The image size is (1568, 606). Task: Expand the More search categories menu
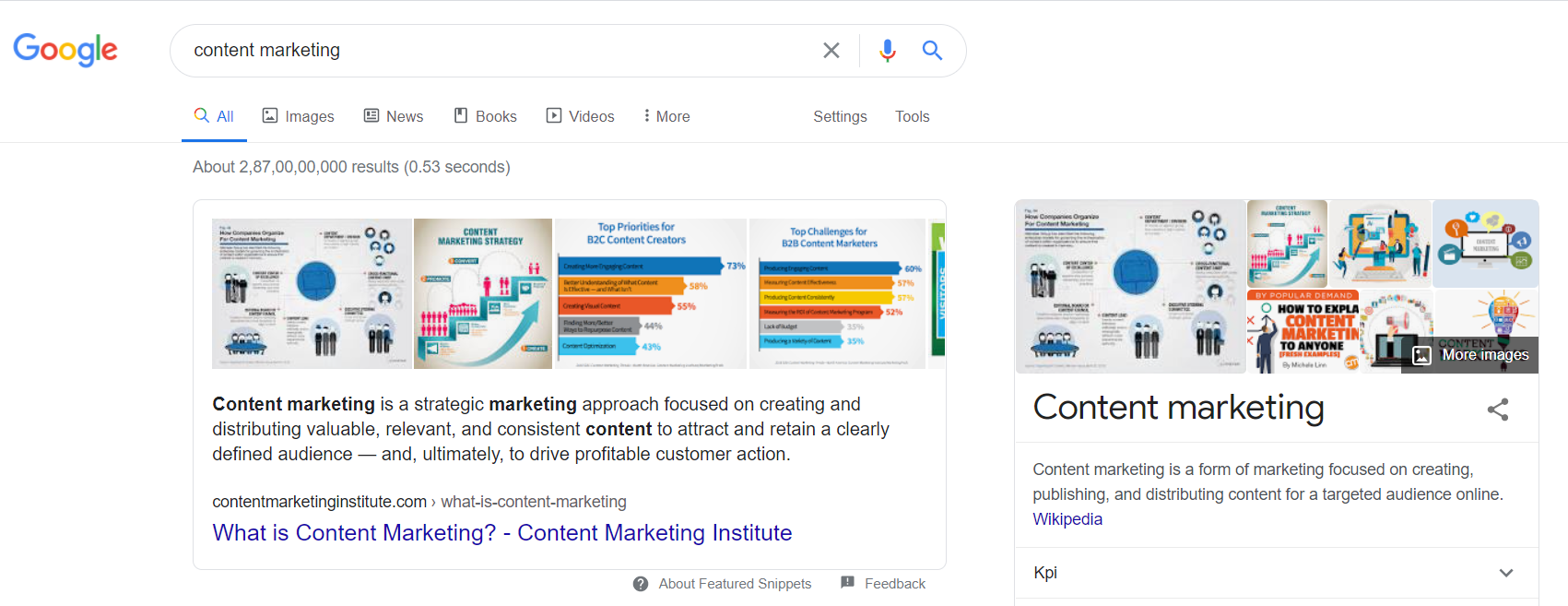pyautogui.click(x=666, y=116)
